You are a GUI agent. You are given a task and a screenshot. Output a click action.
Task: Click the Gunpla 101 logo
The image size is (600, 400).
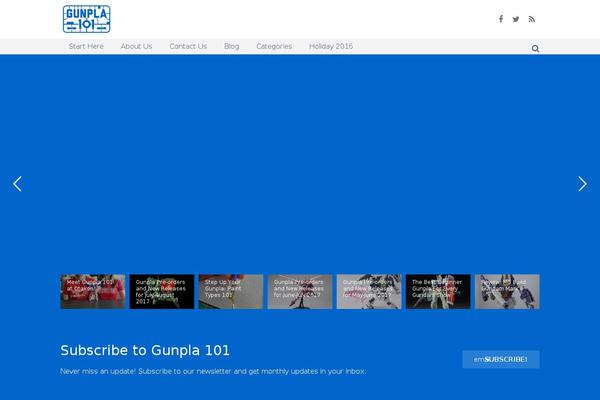point(86,19)
